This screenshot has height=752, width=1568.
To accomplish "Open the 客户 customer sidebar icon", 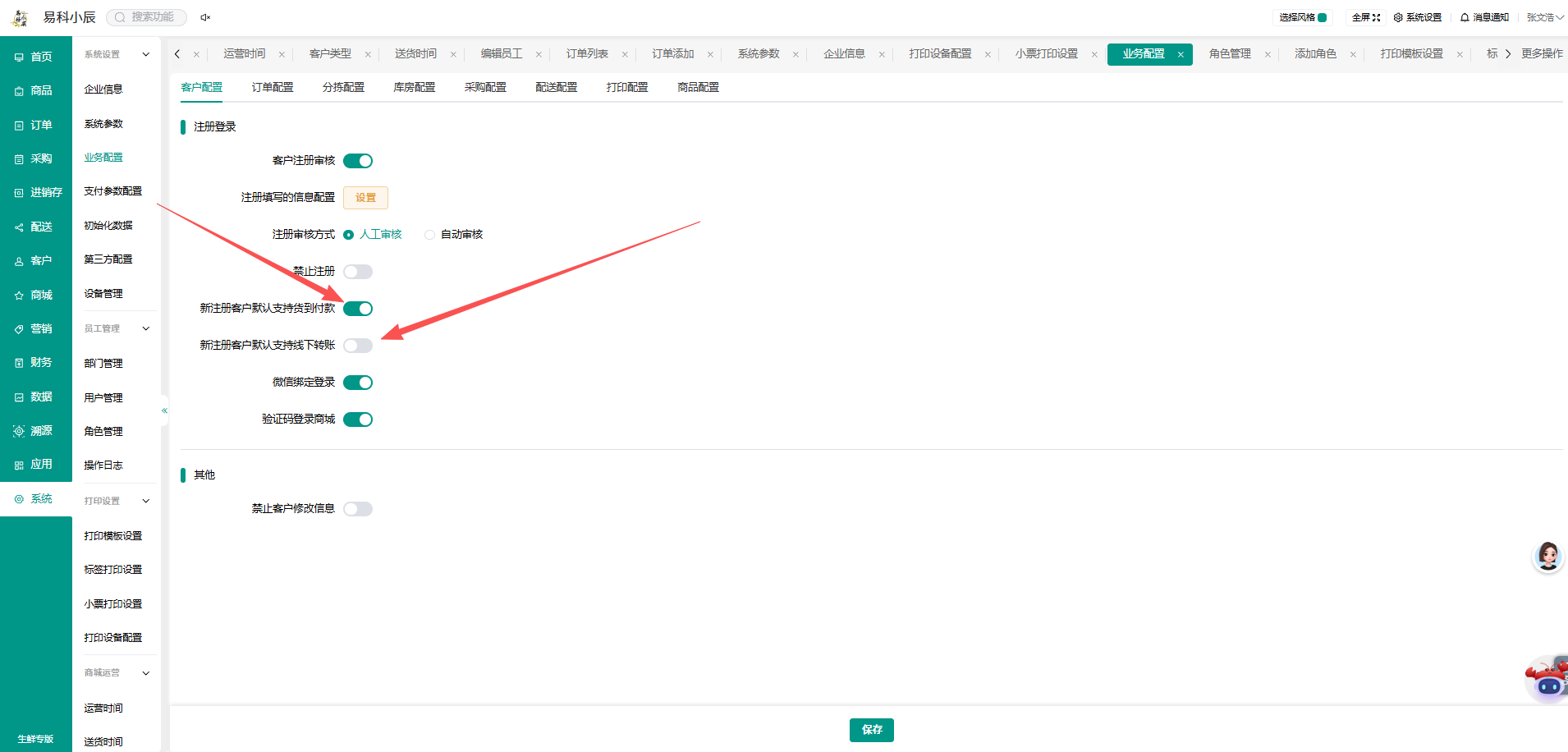I will [19, 261].
